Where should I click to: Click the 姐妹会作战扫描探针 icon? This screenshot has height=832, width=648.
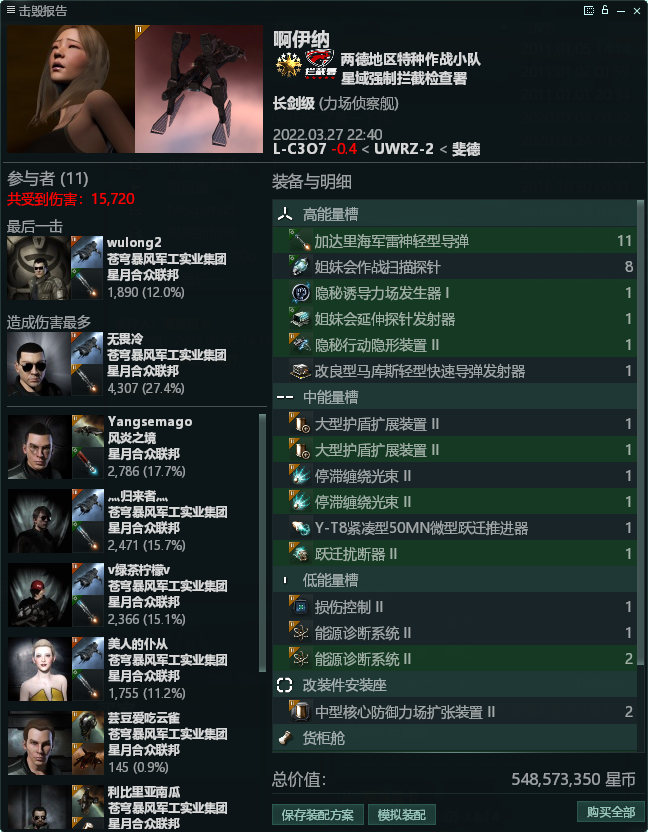tap(300, 267)
